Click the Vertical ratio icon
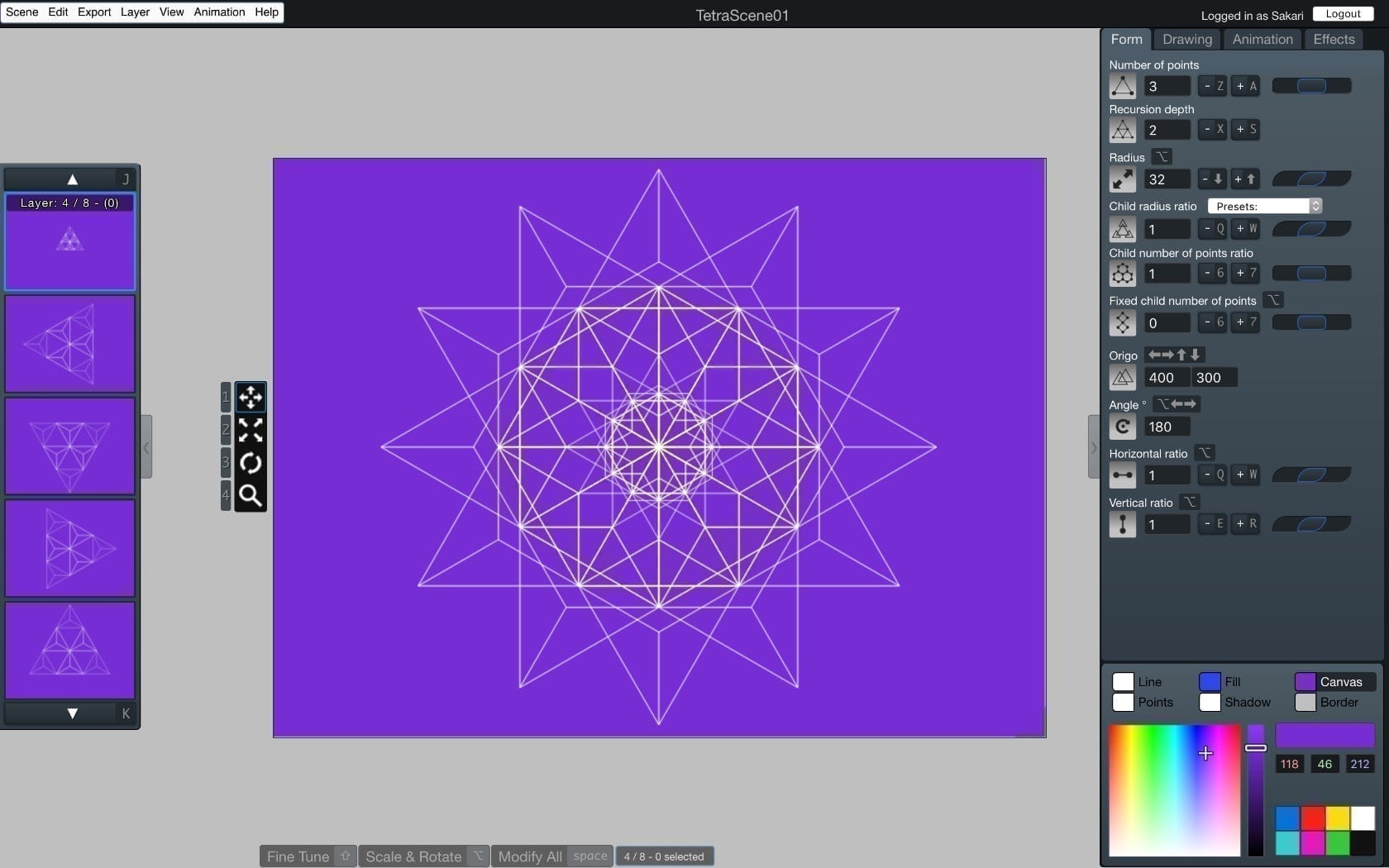Image resolution: width=1389 pixels, height=868 pixels. (1122, 524)
